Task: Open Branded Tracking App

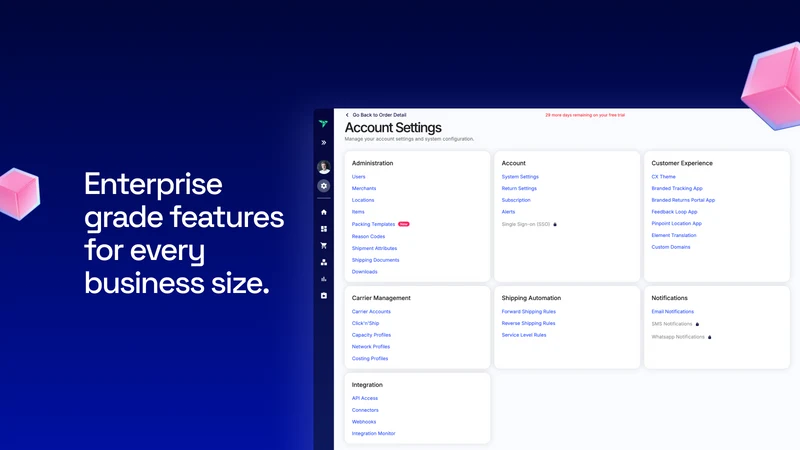Action: [677, 188]
